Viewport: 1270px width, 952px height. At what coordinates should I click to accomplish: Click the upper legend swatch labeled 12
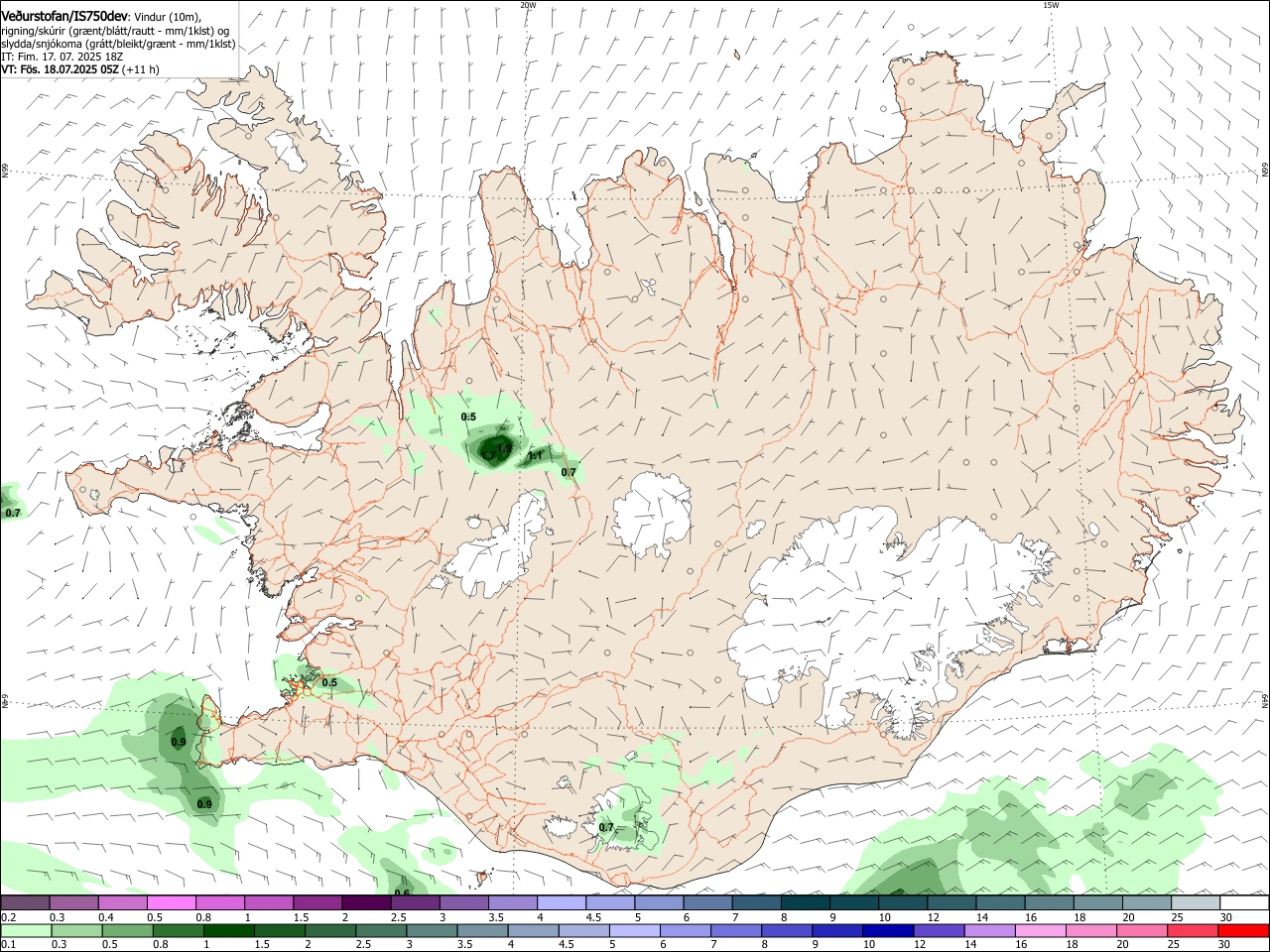952,902
